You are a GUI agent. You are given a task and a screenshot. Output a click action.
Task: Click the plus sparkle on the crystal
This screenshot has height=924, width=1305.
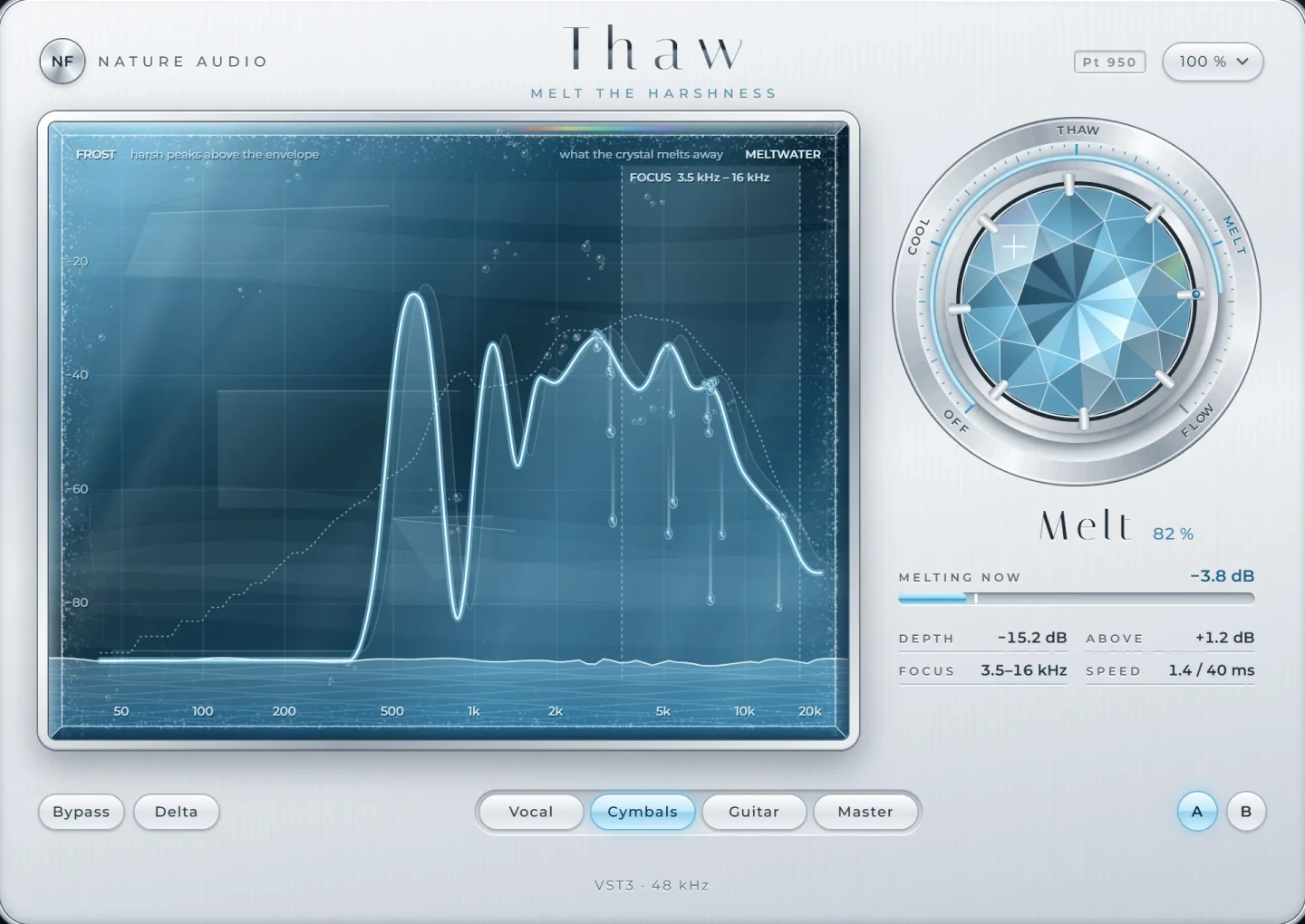tap(1013, 246)
